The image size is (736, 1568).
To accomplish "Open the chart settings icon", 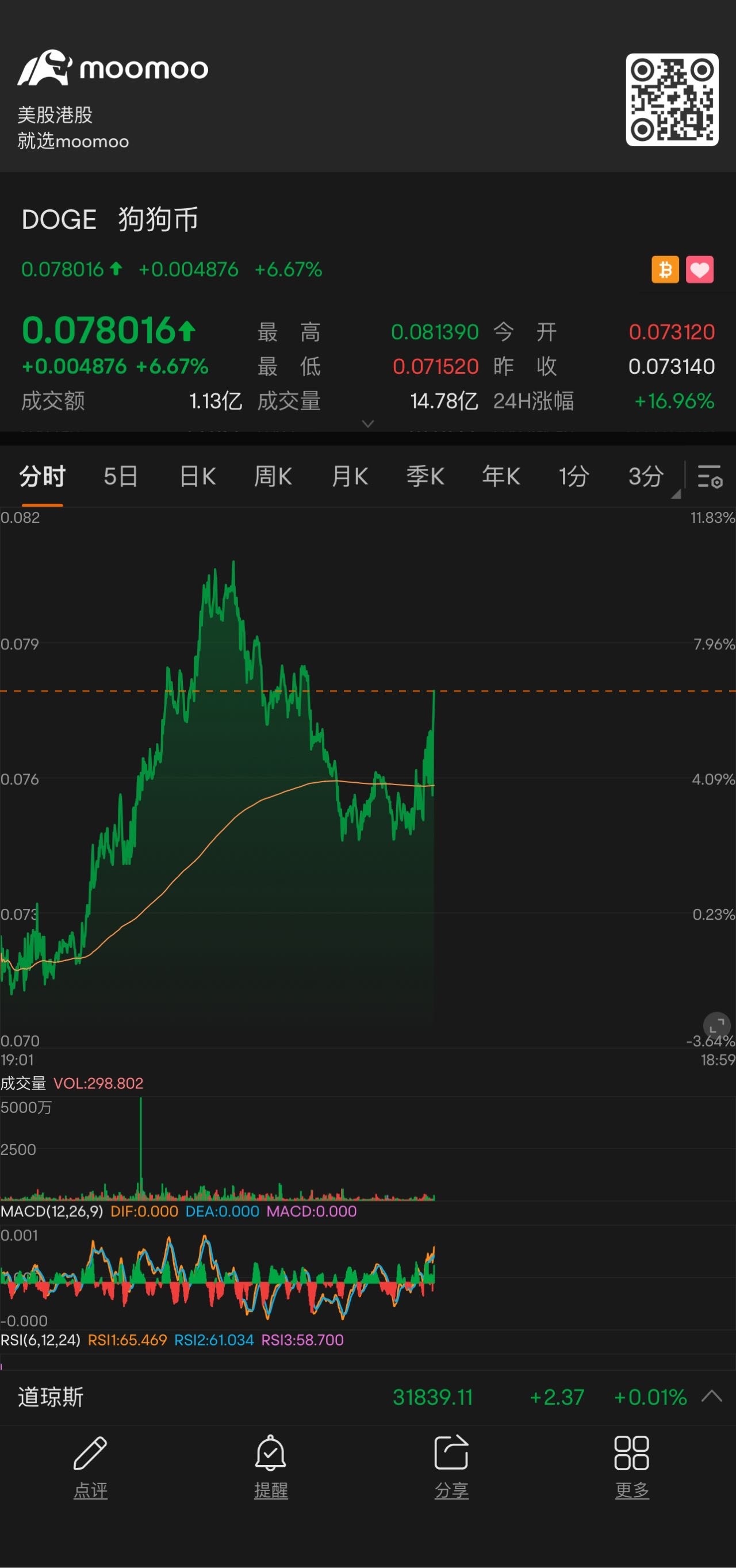I will coord(709,476).
